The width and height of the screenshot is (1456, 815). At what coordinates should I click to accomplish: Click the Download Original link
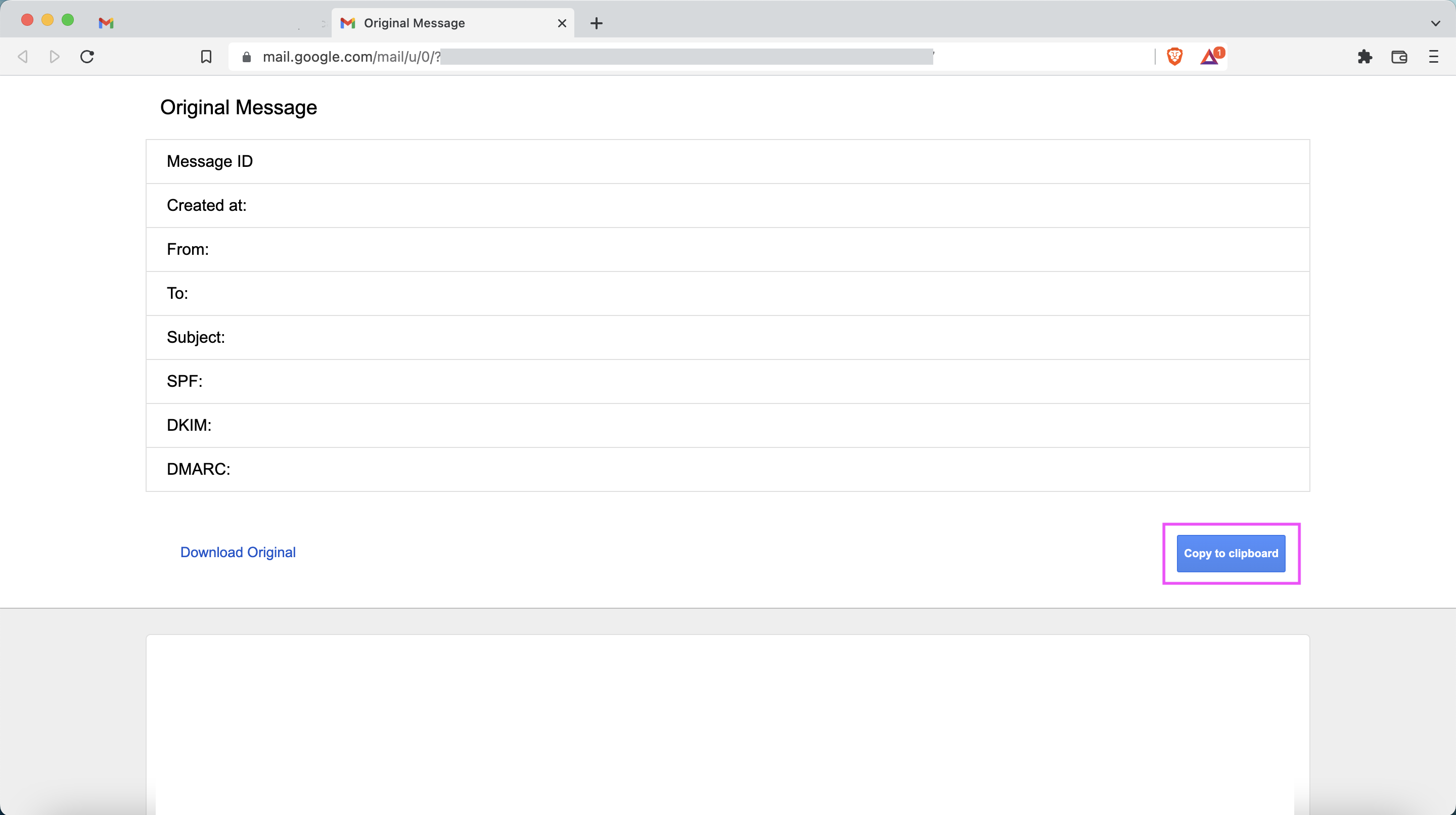point(238,552)
